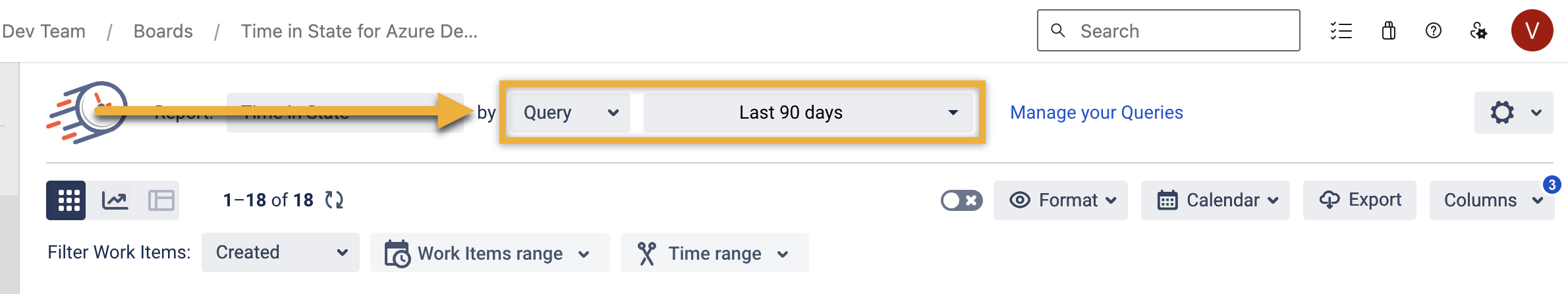The image size is (1568, 294).
Task: Go to Boards in the breadcrumb
Action: (163, 31)
